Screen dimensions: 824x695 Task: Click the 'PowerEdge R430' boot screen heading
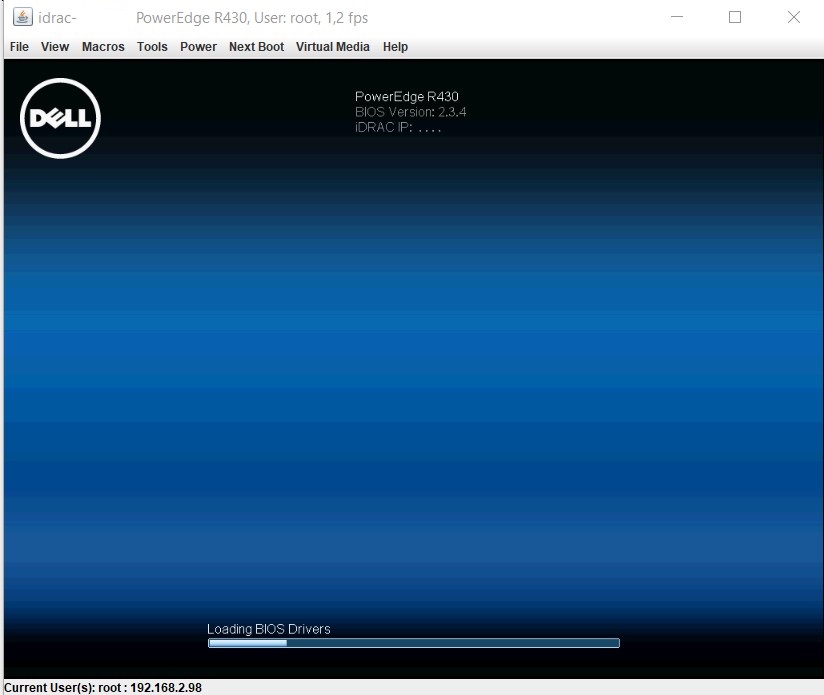point(407,97)
